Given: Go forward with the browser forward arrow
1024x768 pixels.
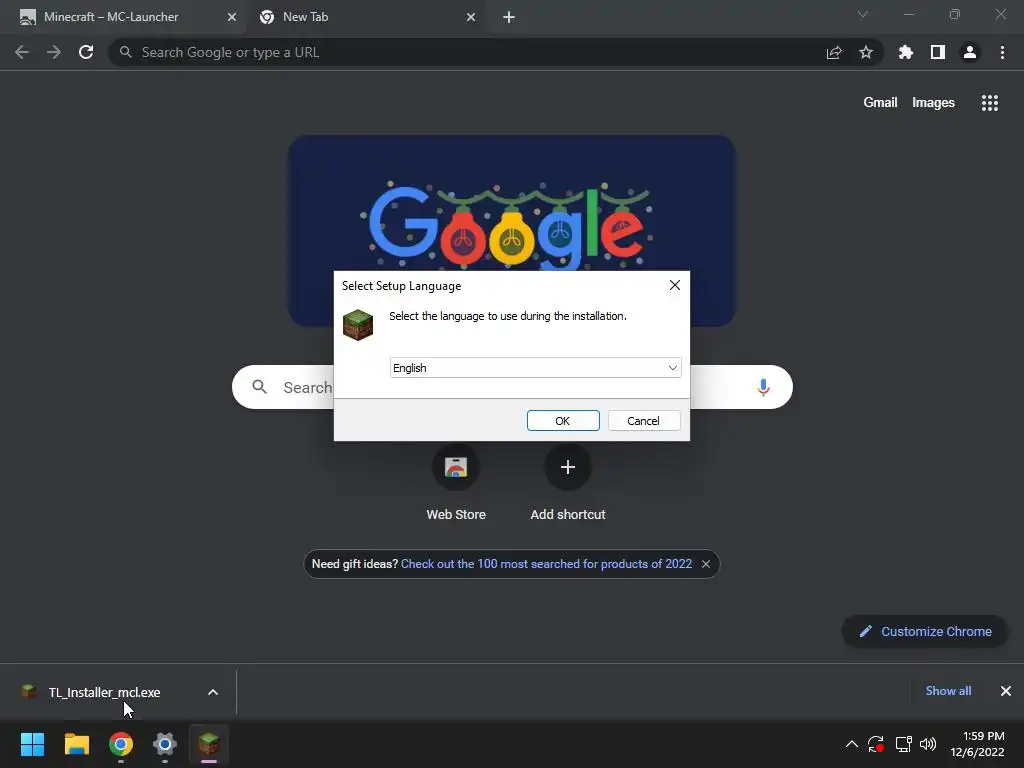Looking at the screenshot, I should point(54,52).
